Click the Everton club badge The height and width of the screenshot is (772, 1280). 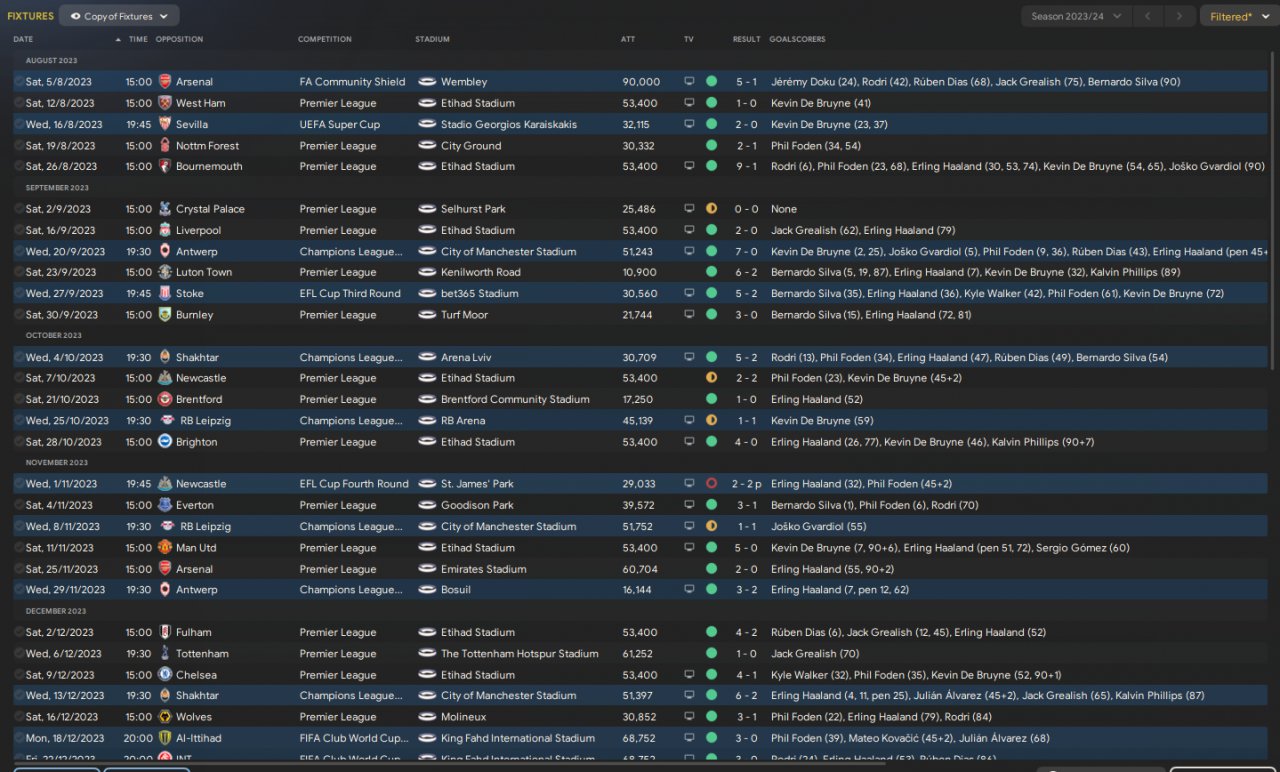point(165,505)
